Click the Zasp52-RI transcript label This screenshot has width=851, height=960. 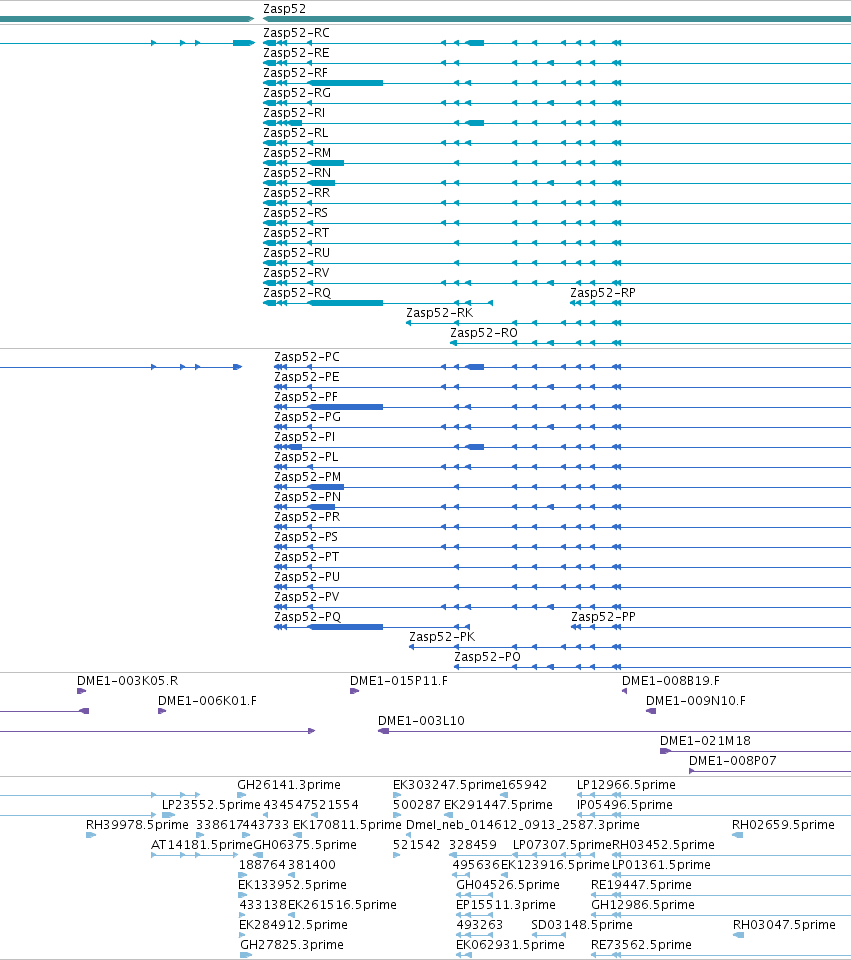pos(294,113)
